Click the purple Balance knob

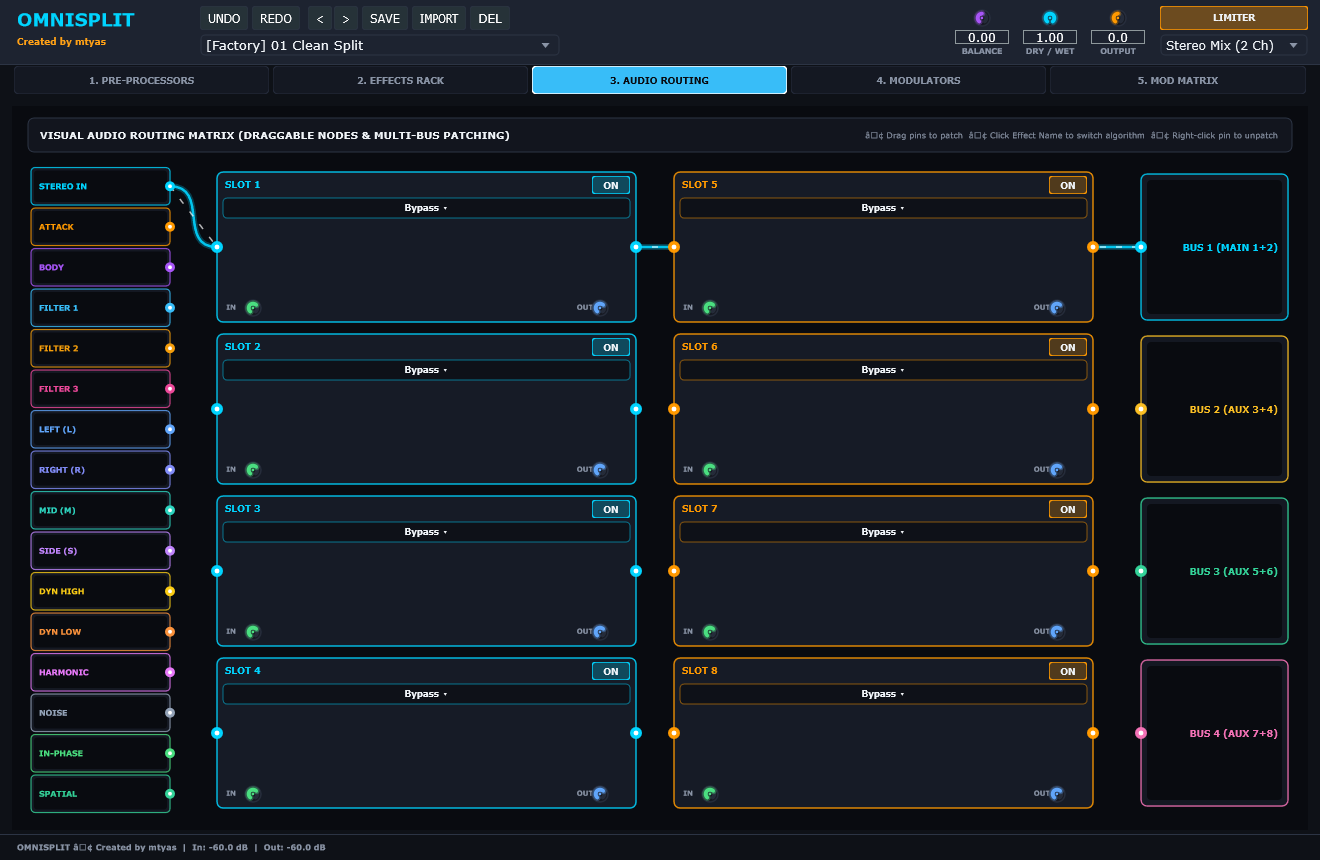tap(981, 17)
